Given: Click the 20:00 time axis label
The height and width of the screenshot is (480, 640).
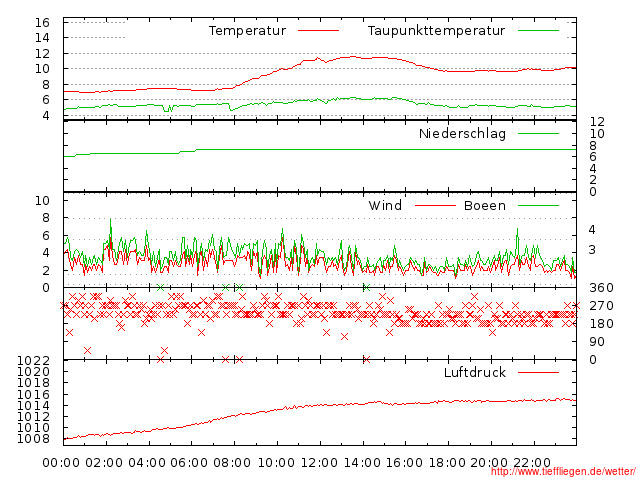Looking at the screenshot, I should pos(489,463).
